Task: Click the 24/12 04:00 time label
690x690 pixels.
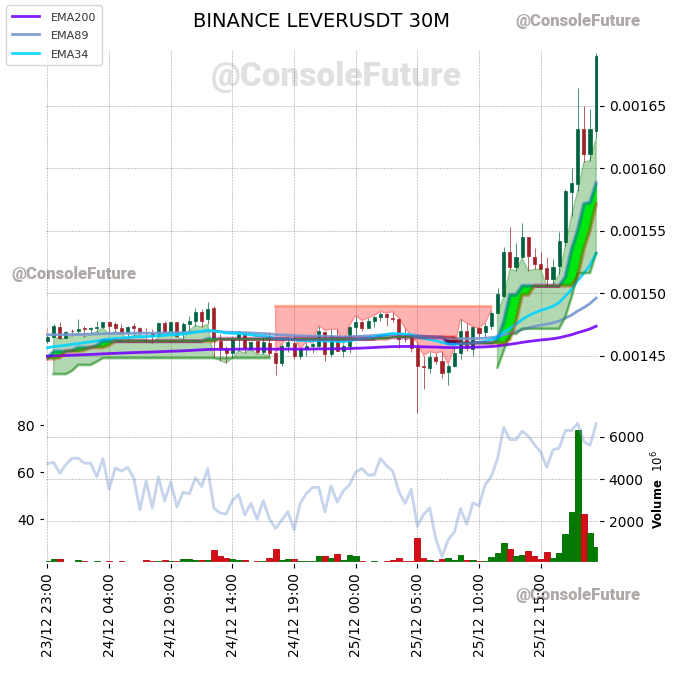Action: 108,616
